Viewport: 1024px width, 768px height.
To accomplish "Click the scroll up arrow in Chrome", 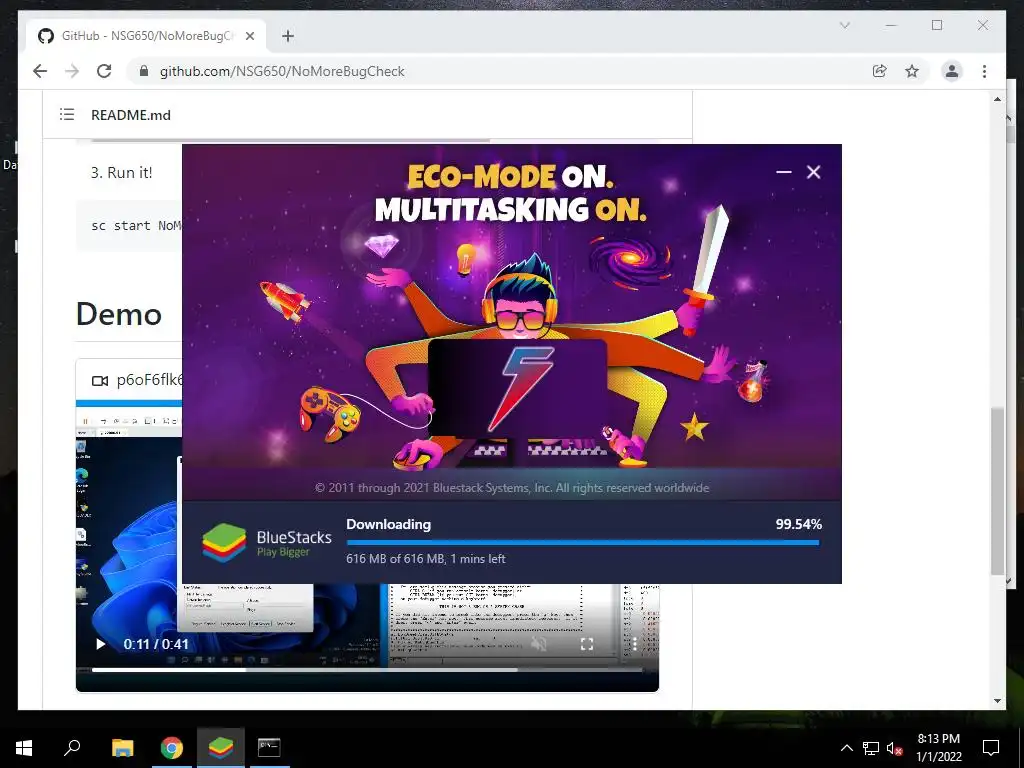I will coord(997,99).
